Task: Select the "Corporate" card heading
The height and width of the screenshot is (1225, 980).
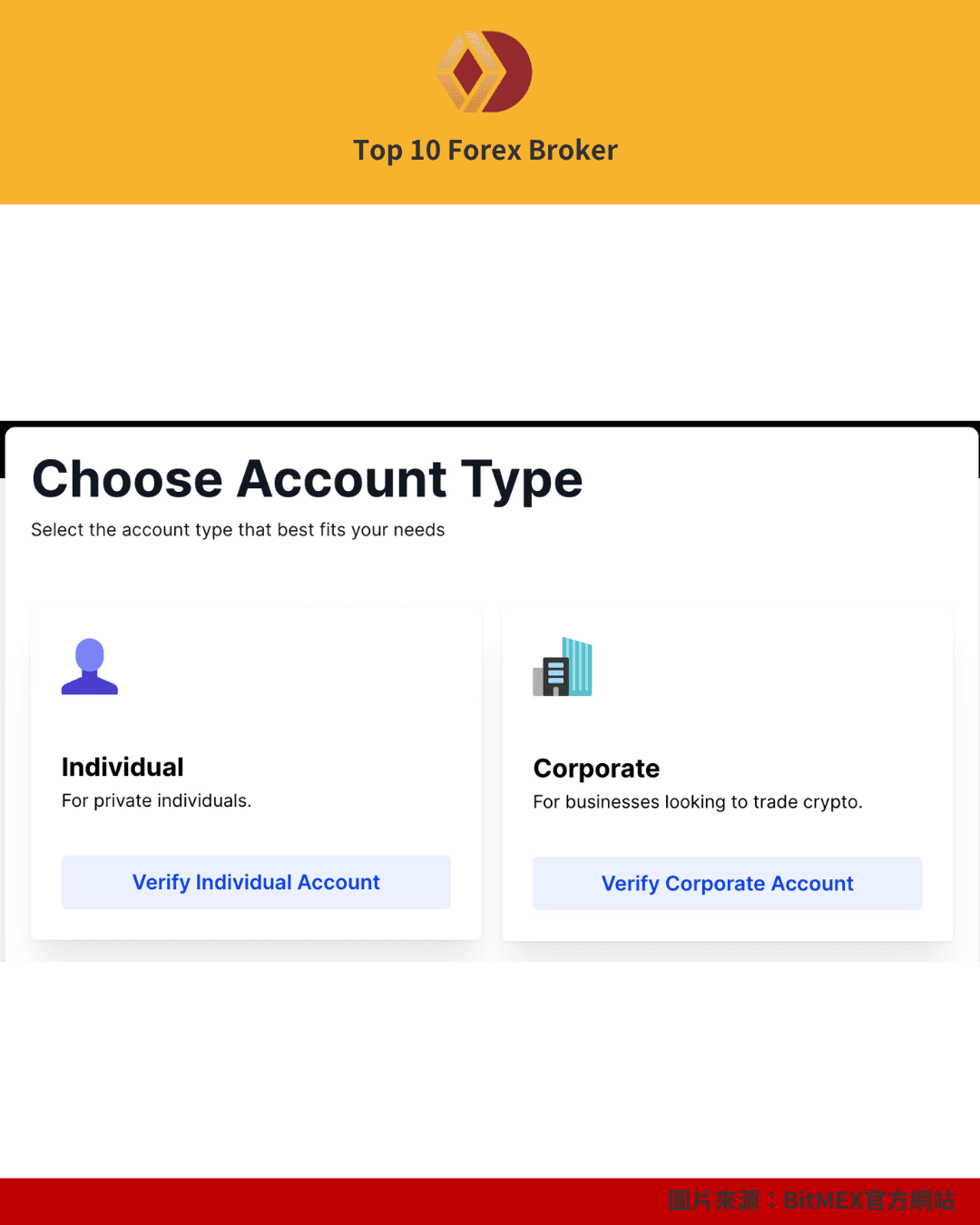Action: click(596, 769)
